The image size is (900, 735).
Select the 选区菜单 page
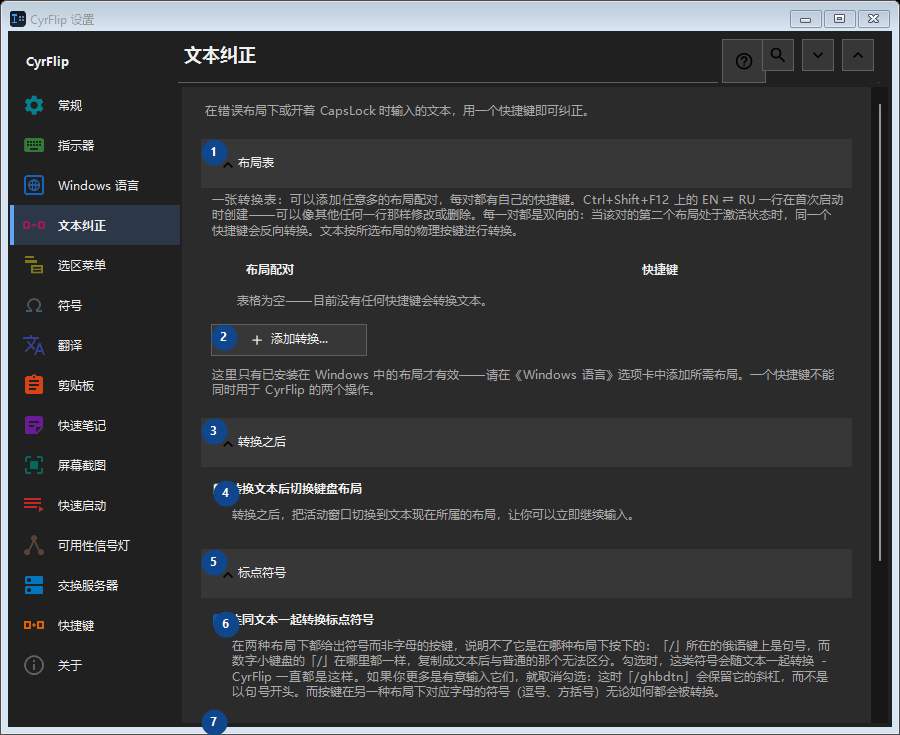tap(95, 265)
